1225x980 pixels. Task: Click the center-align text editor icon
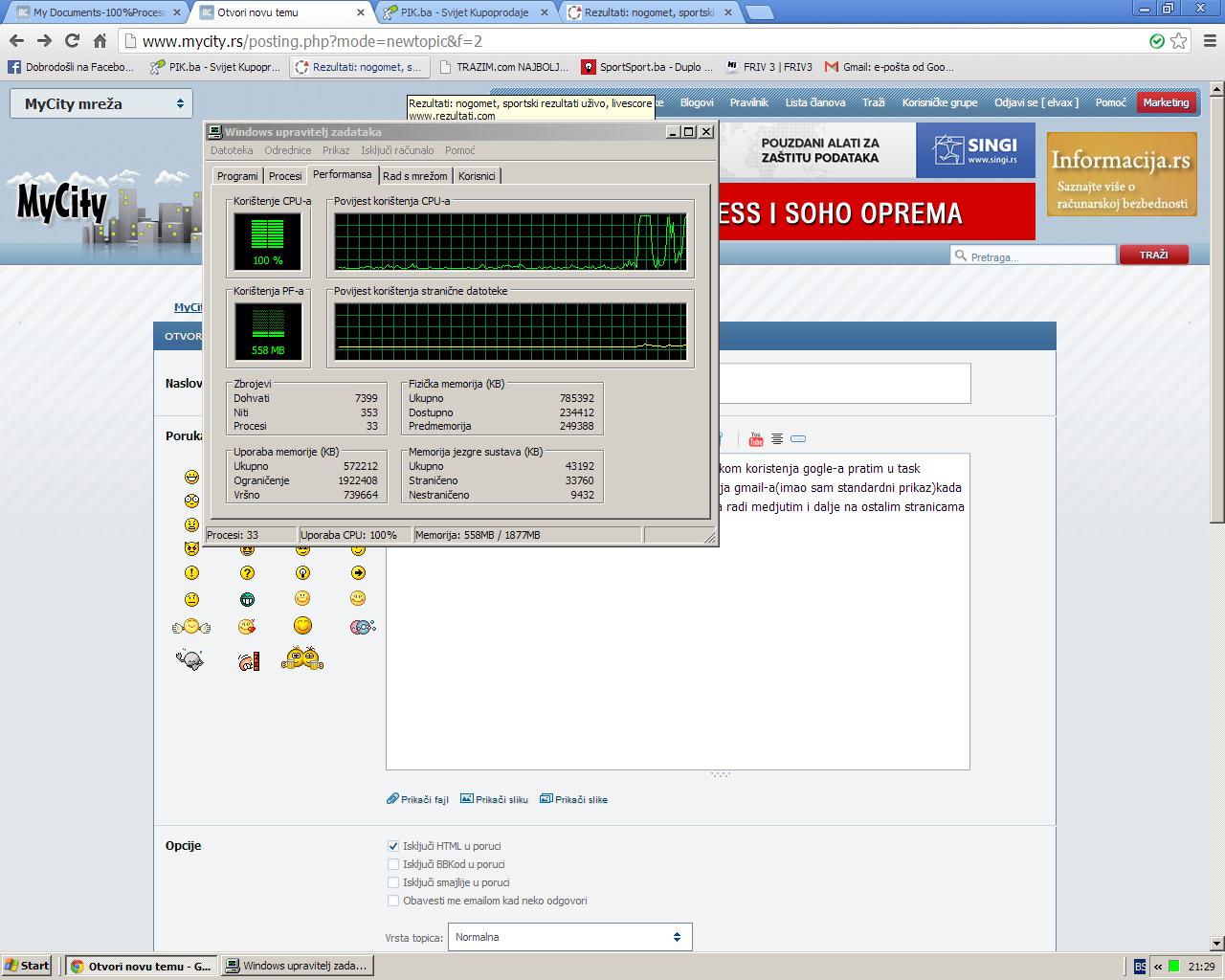coord(777,438)
